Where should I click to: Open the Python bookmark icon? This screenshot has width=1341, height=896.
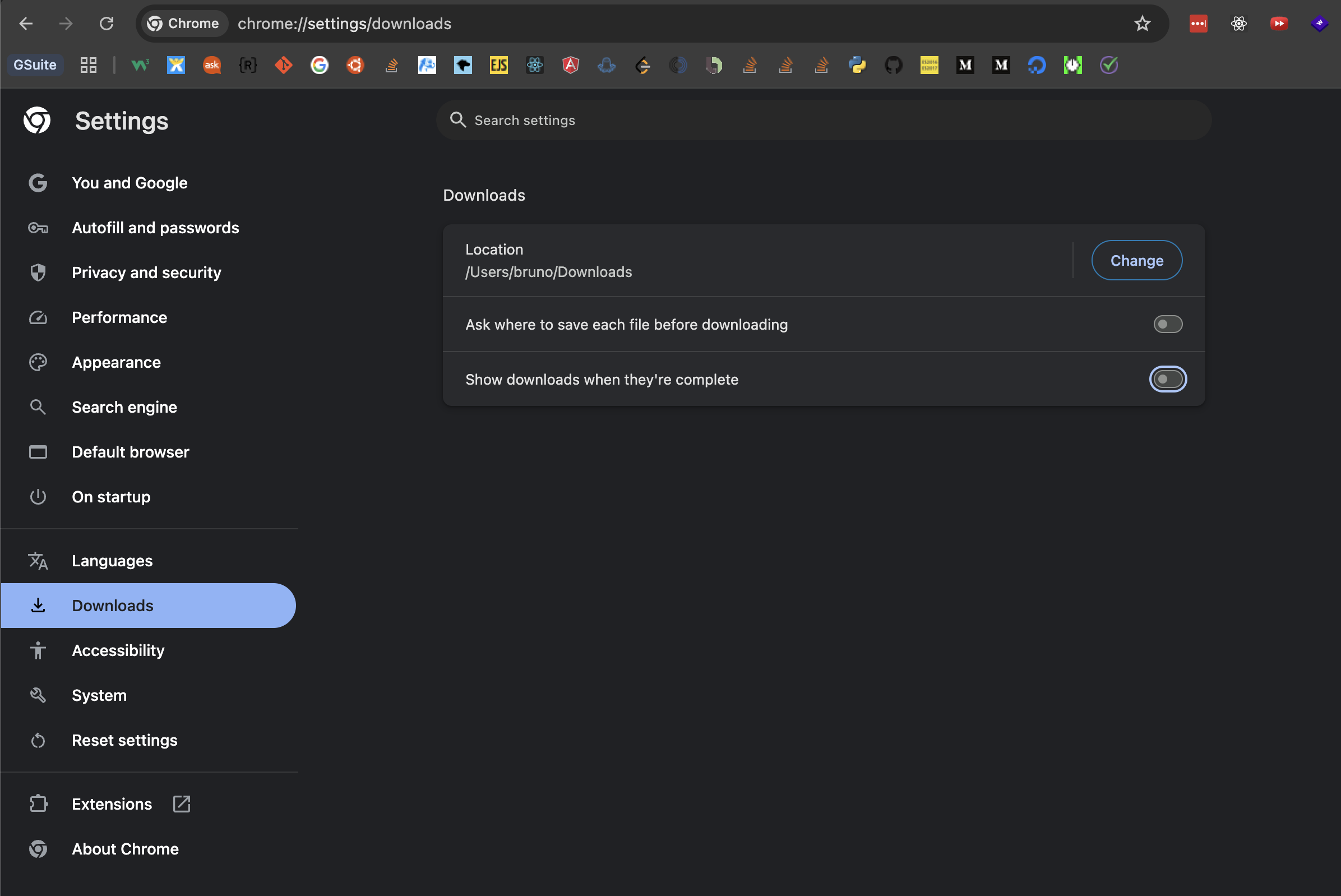[857, 65]
